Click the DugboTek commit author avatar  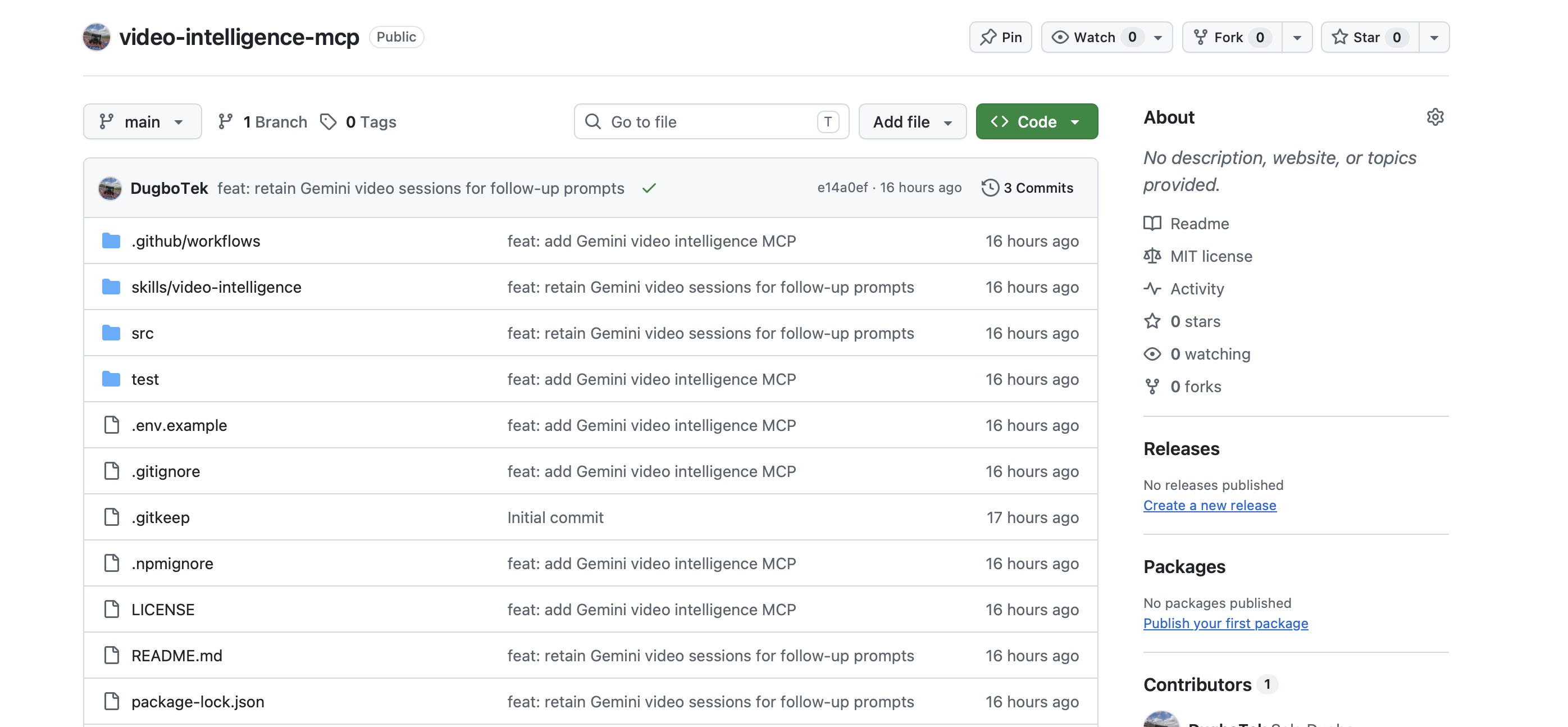click(110, 188)
